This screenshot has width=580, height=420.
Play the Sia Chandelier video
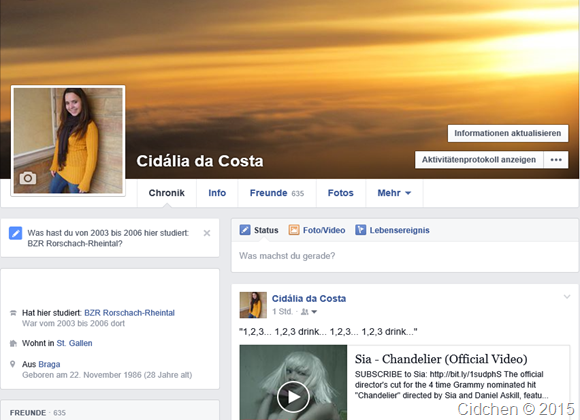tap(293, 397)
